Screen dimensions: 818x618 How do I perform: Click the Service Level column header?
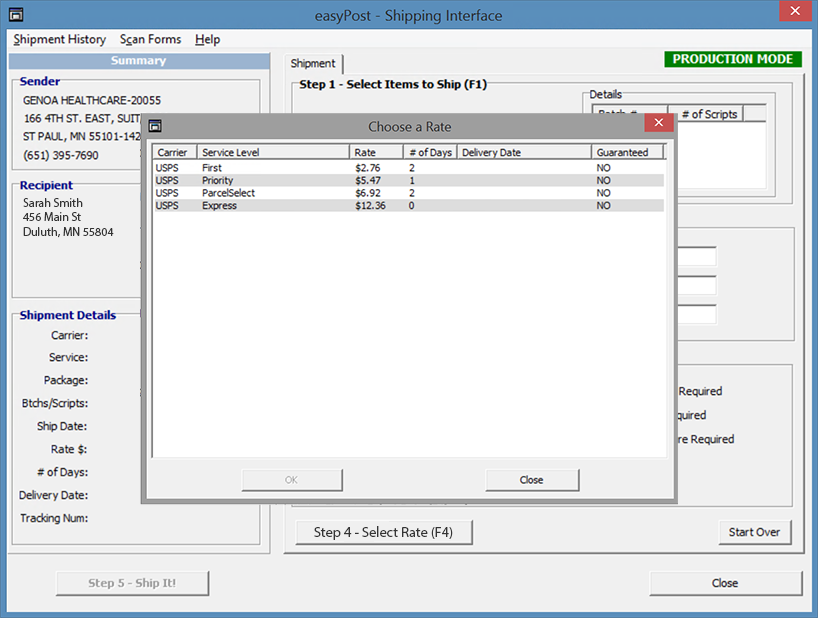coord(272,153)
